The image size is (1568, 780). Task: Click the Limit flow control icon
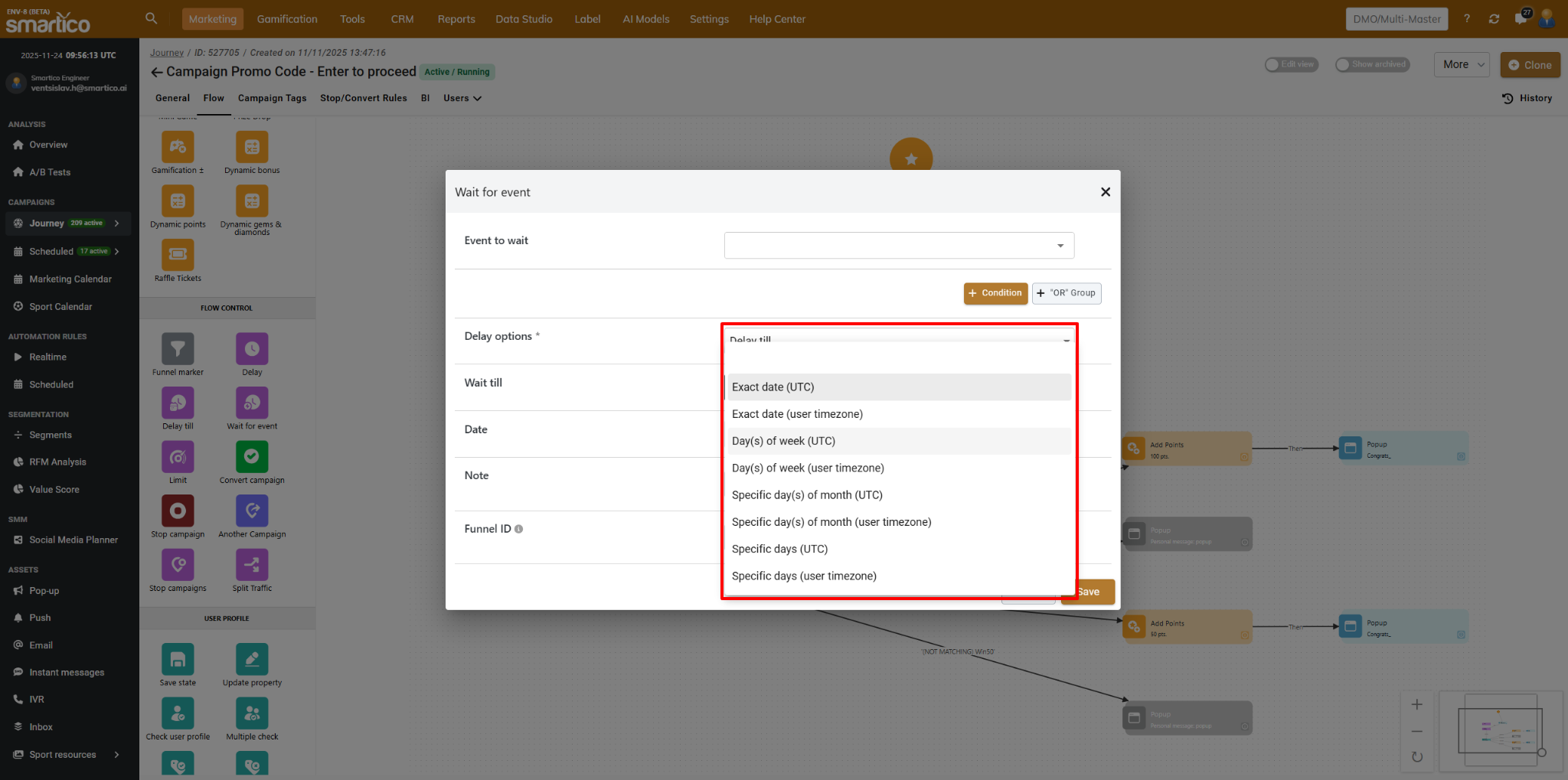point(178,457)
